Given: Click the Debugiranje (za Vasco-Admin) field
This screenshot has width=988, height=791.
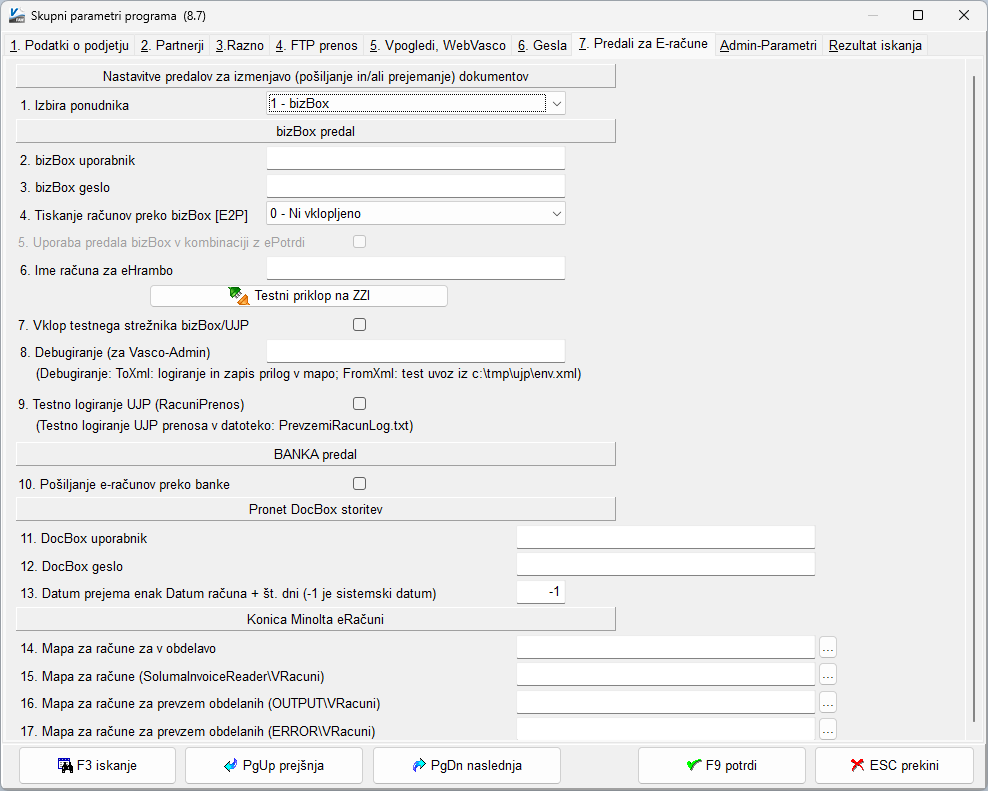Looking at the screenshot, I should [416, 351].
